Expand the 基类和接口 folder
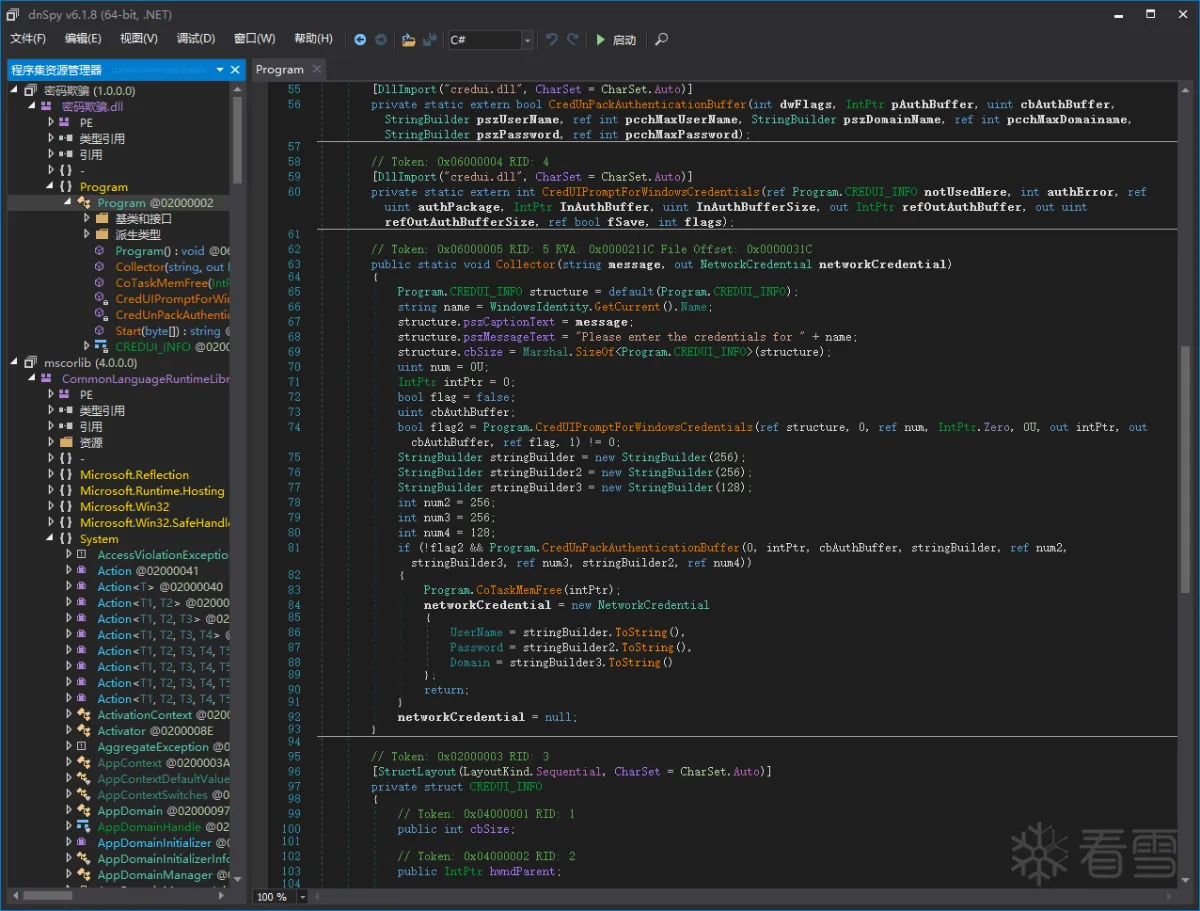This screenshot has width=1200, height=911. (85, 219)
